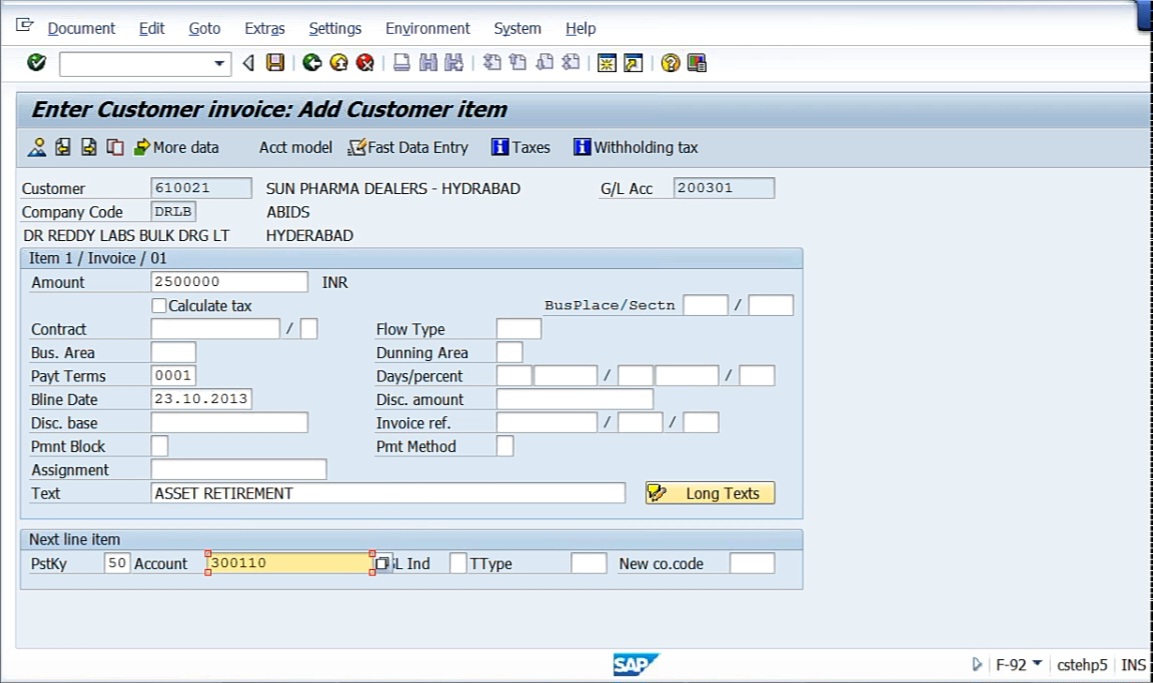Go to the next page icon

(x=545, y=63)
